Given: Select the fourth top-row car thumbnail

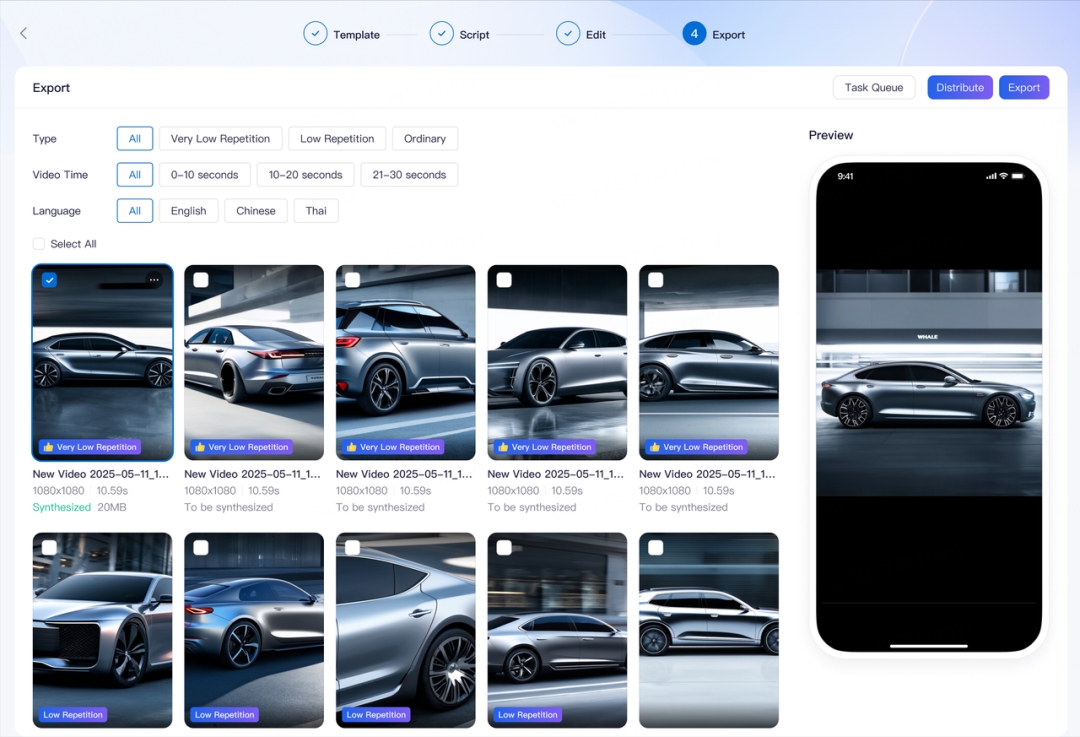Looking at the screenshot, I should (557, 362).
